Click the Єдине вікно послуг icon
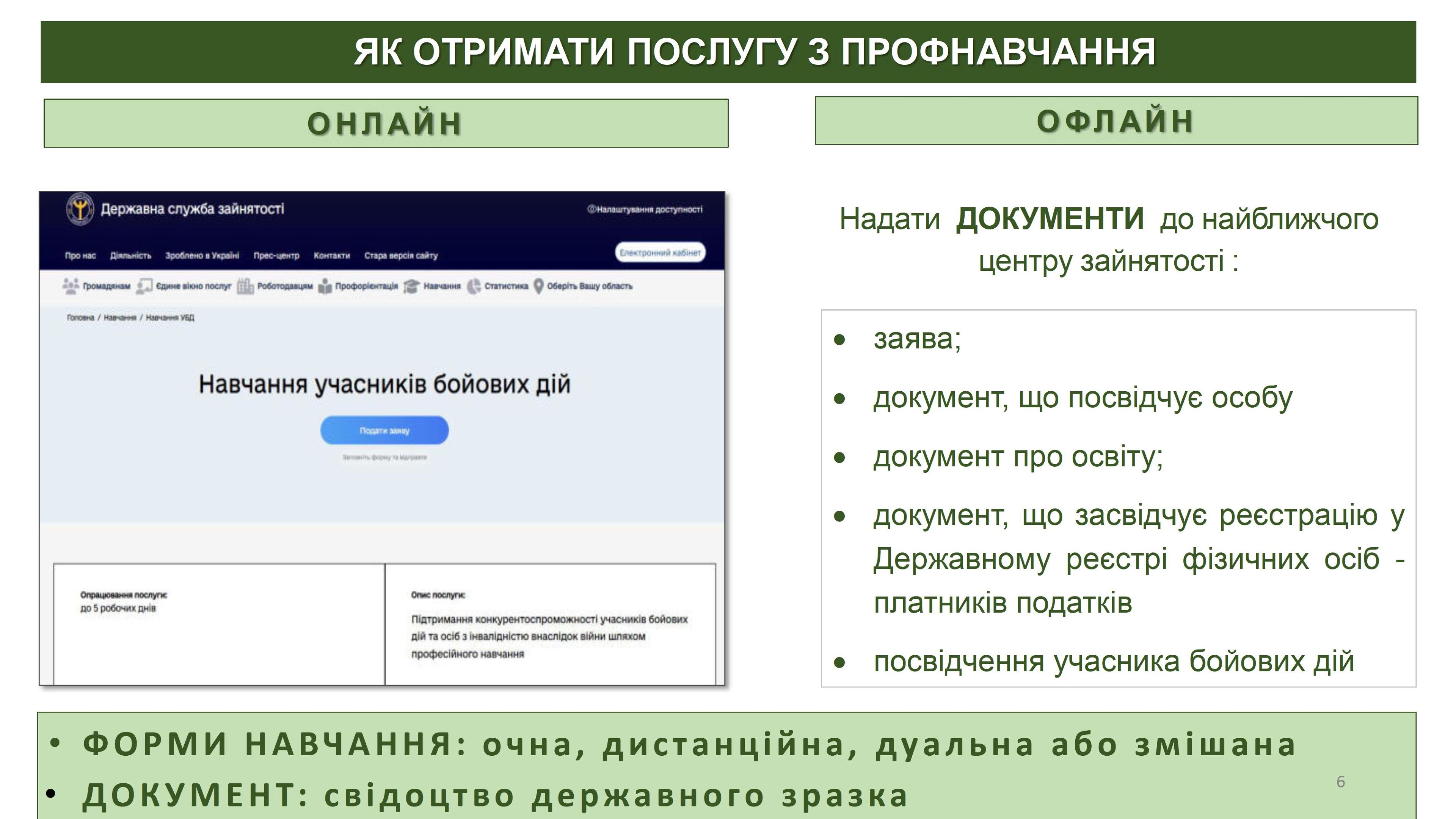Viewport: 1456px width, 819px height. click(x=145, y=286)
